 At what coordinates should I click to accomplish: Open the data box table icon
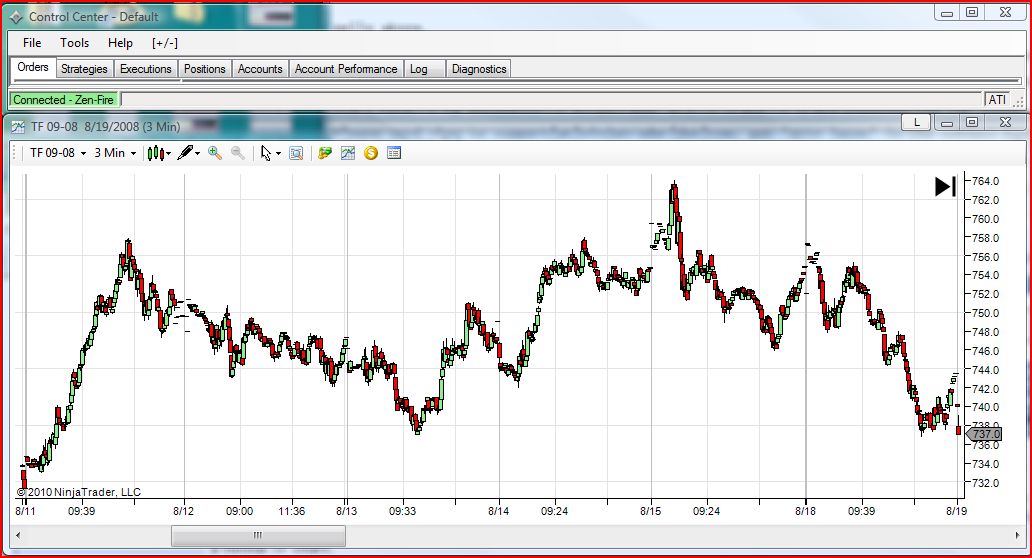click(394, 153)
